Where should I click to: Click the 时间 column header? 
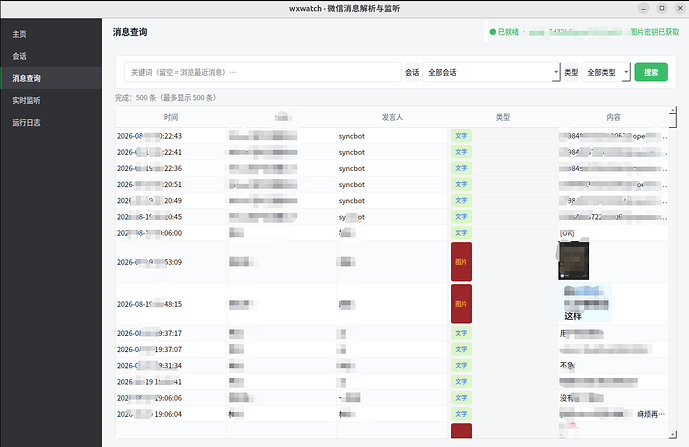(171, 117)
